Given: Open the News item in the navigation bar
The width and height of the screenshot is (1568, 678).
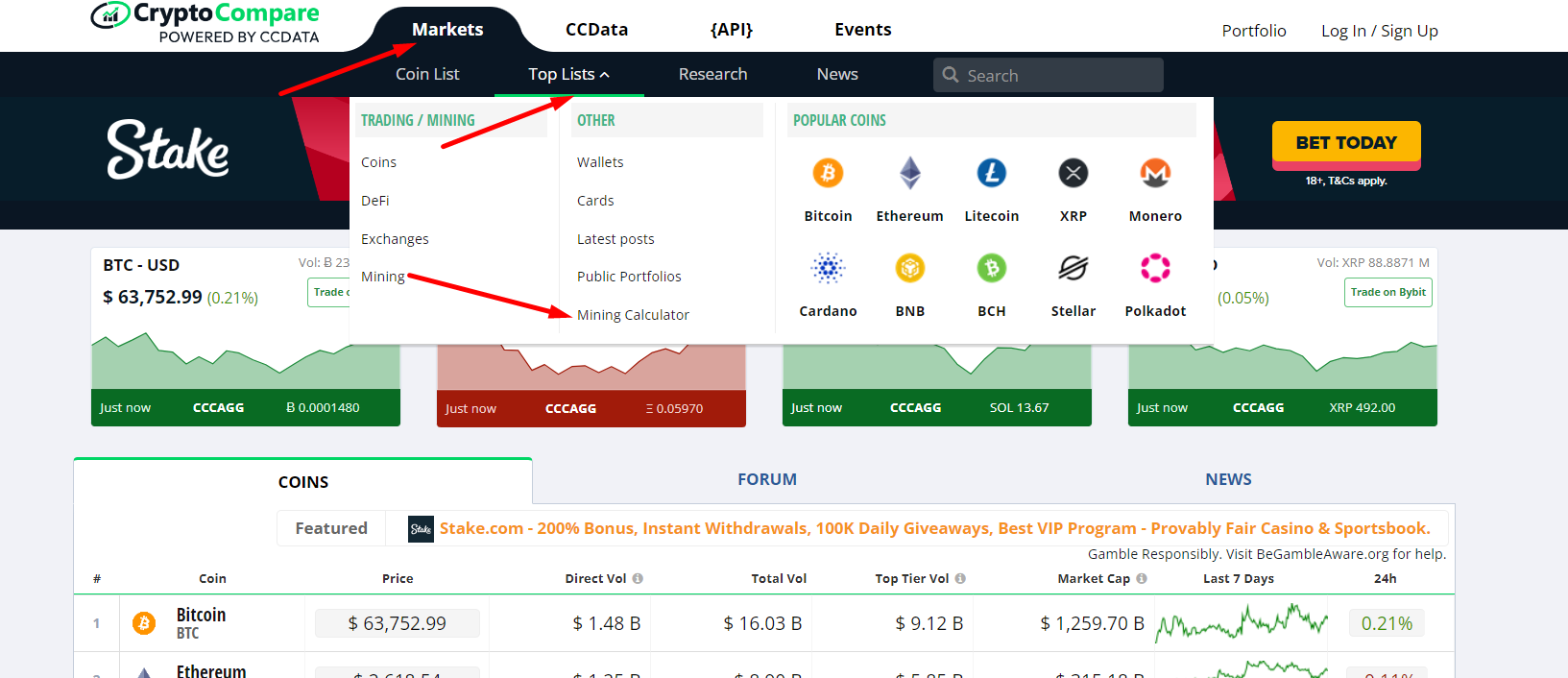Looking at the screenshot, I should click(837, 74).
